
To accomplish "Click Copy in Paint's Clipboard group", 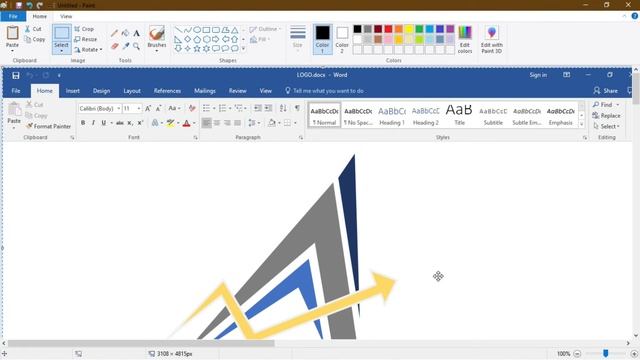I will click(x=35, y=39).
